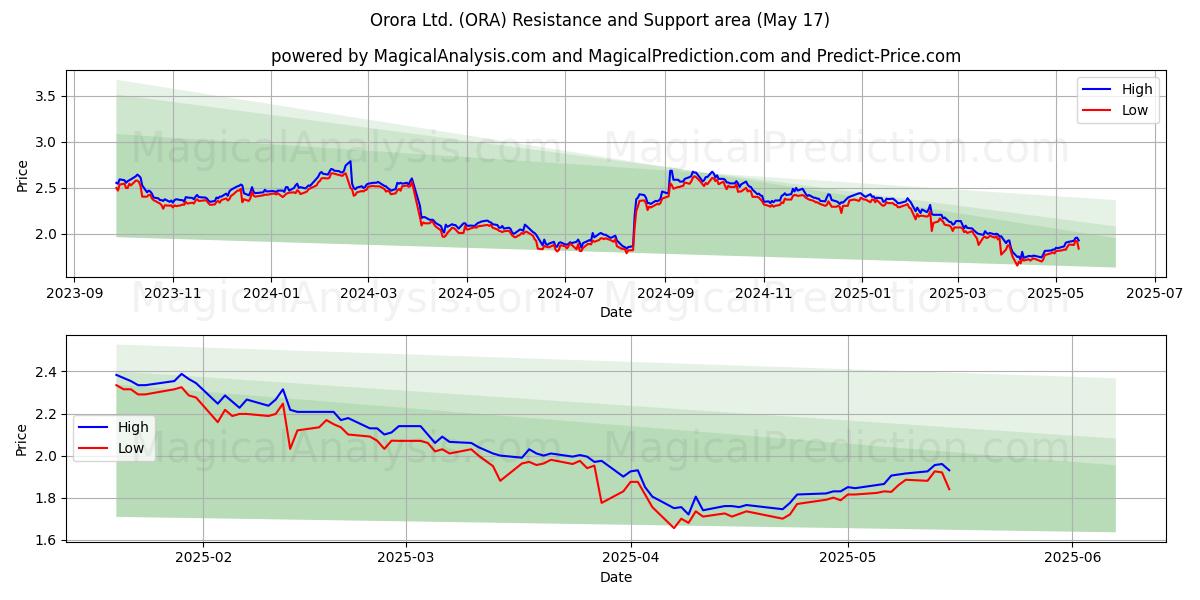
Task: Click the 2.0 price tick on bottom chart
Action: point(47,456)
